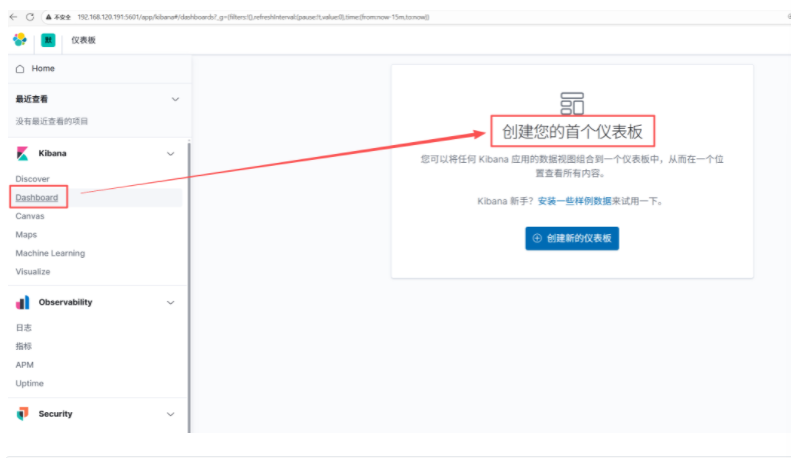Click the Kibana section logo icon
The width and height of the screenshot is (791, 458).
22,153
